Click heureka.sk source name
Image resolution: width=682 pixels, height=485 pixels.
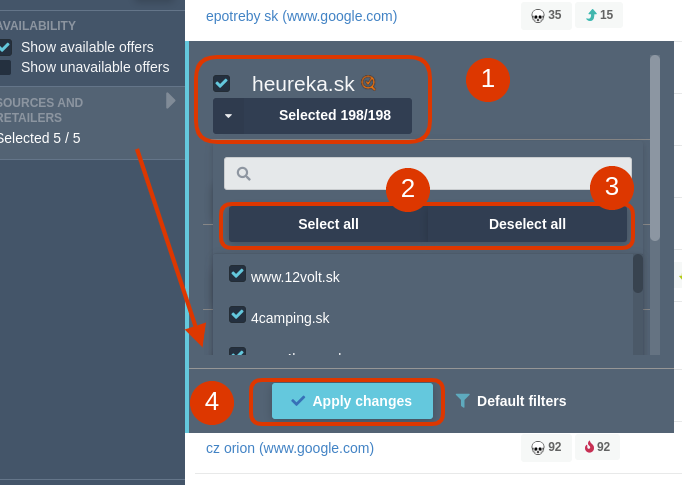coord(303,84)
